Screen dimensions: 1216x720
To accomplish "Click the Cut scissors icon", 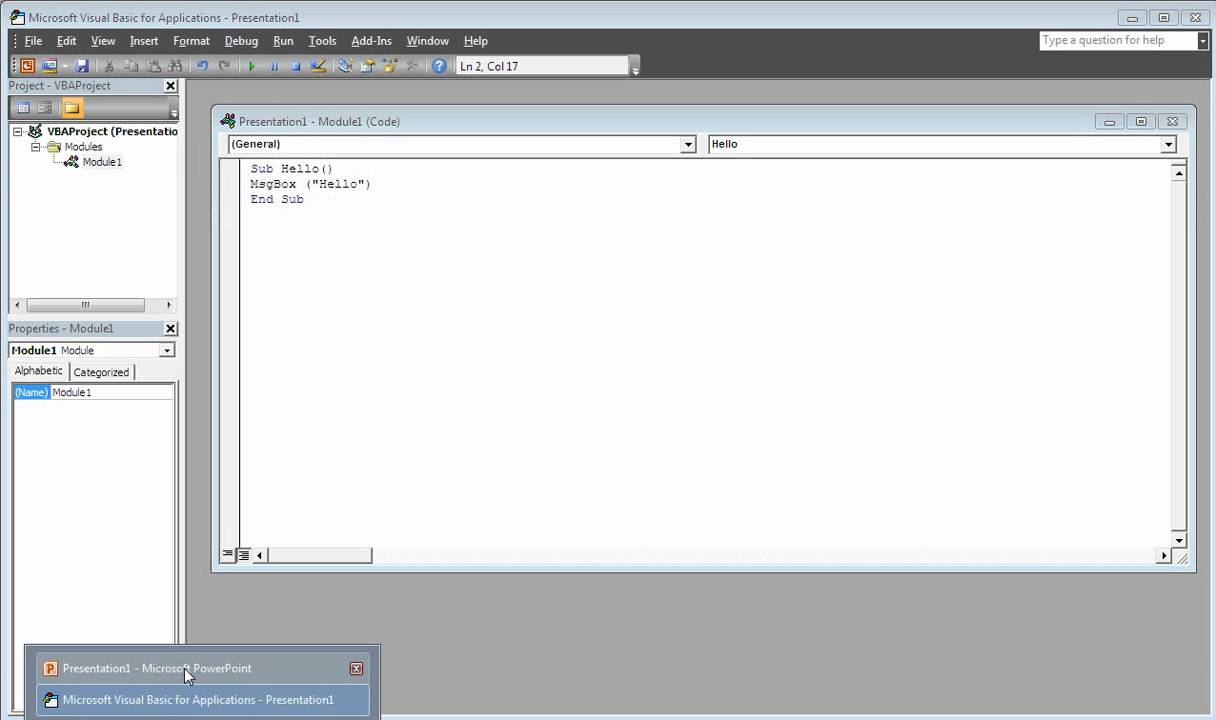I will point(109,66).
